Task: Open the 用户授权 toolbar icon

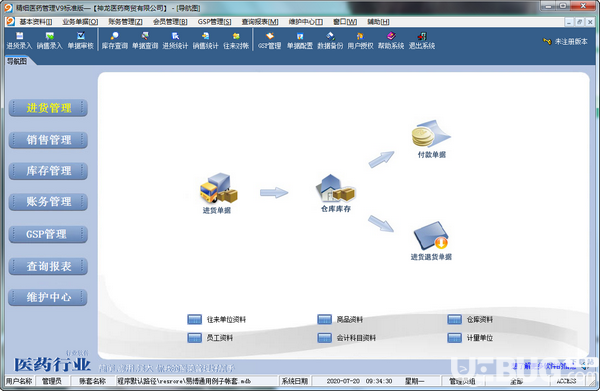Action: coord(360,41)
